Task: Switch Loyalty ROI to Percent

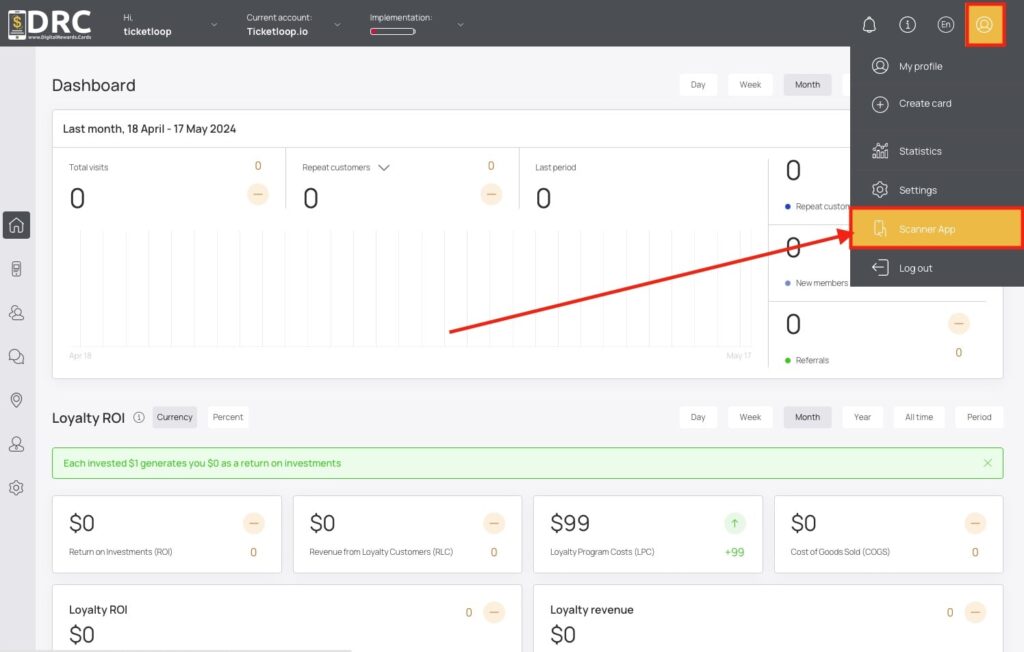Action: 227,417
